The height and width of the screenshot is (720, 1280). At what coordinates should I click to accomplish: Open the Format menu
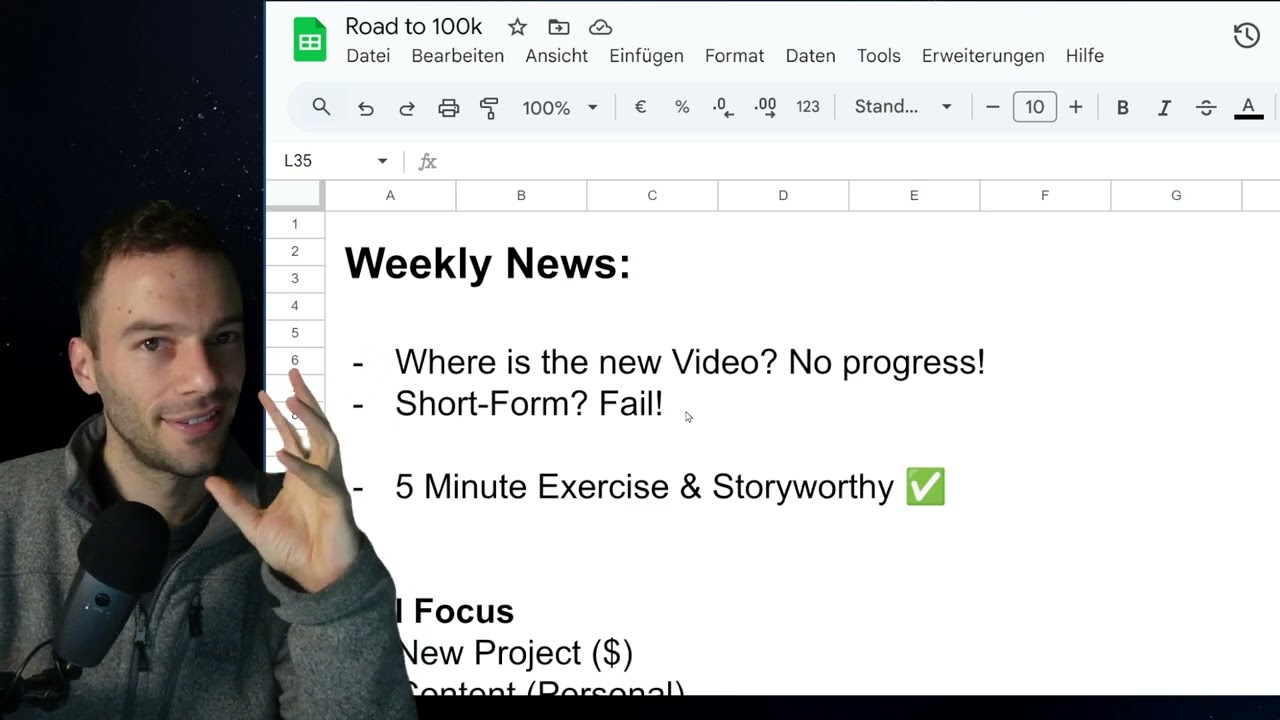tap(734, 56)
